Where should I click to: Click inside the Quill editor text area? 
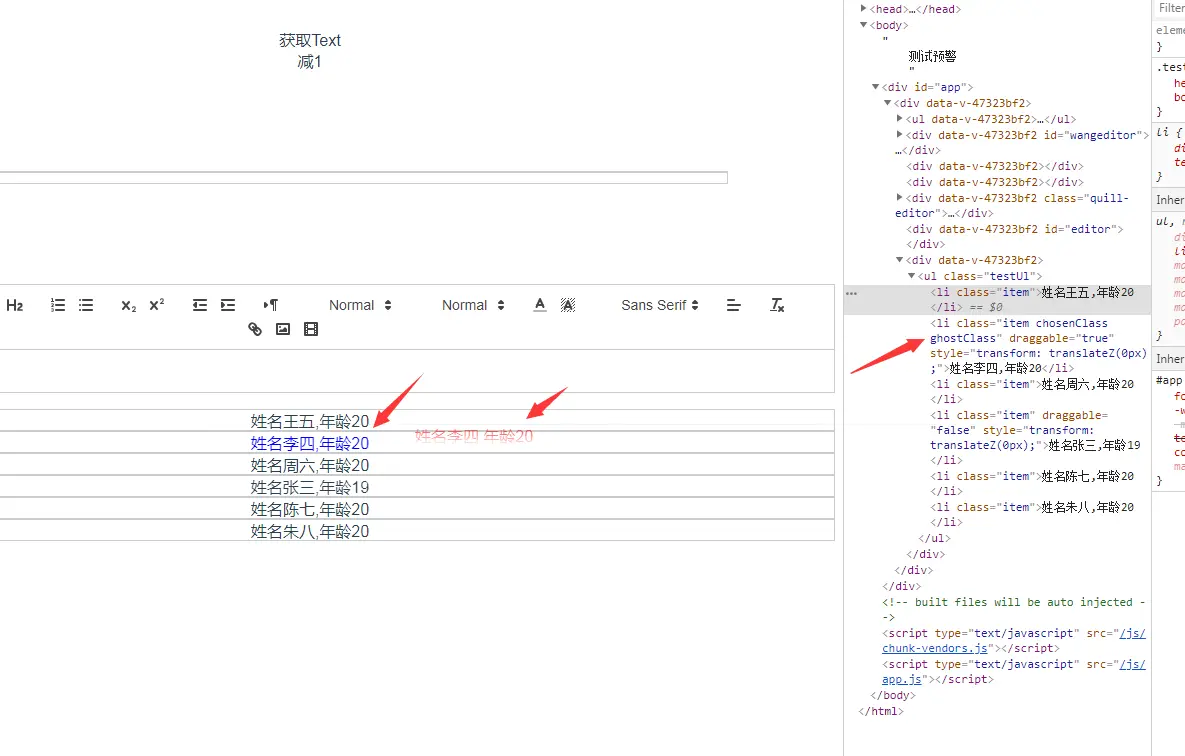click(416, 370)
